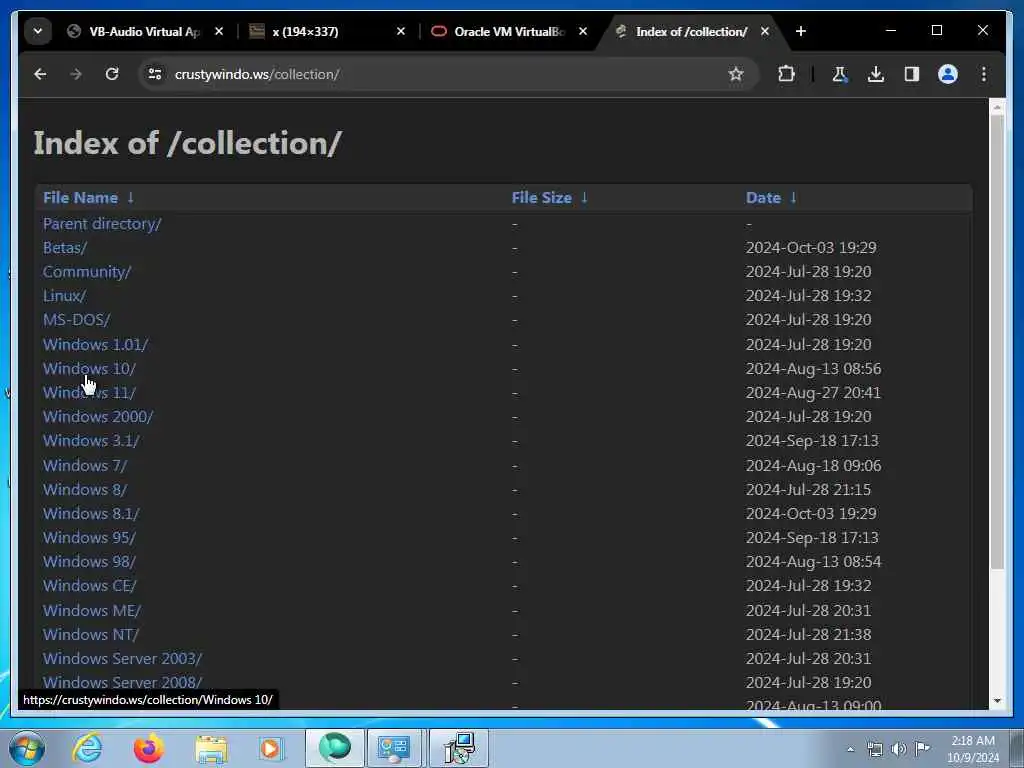Open the Windows 2000/ folder link
The width and height of the screenshot is (1024, 768).
click(x=98, y=417)
